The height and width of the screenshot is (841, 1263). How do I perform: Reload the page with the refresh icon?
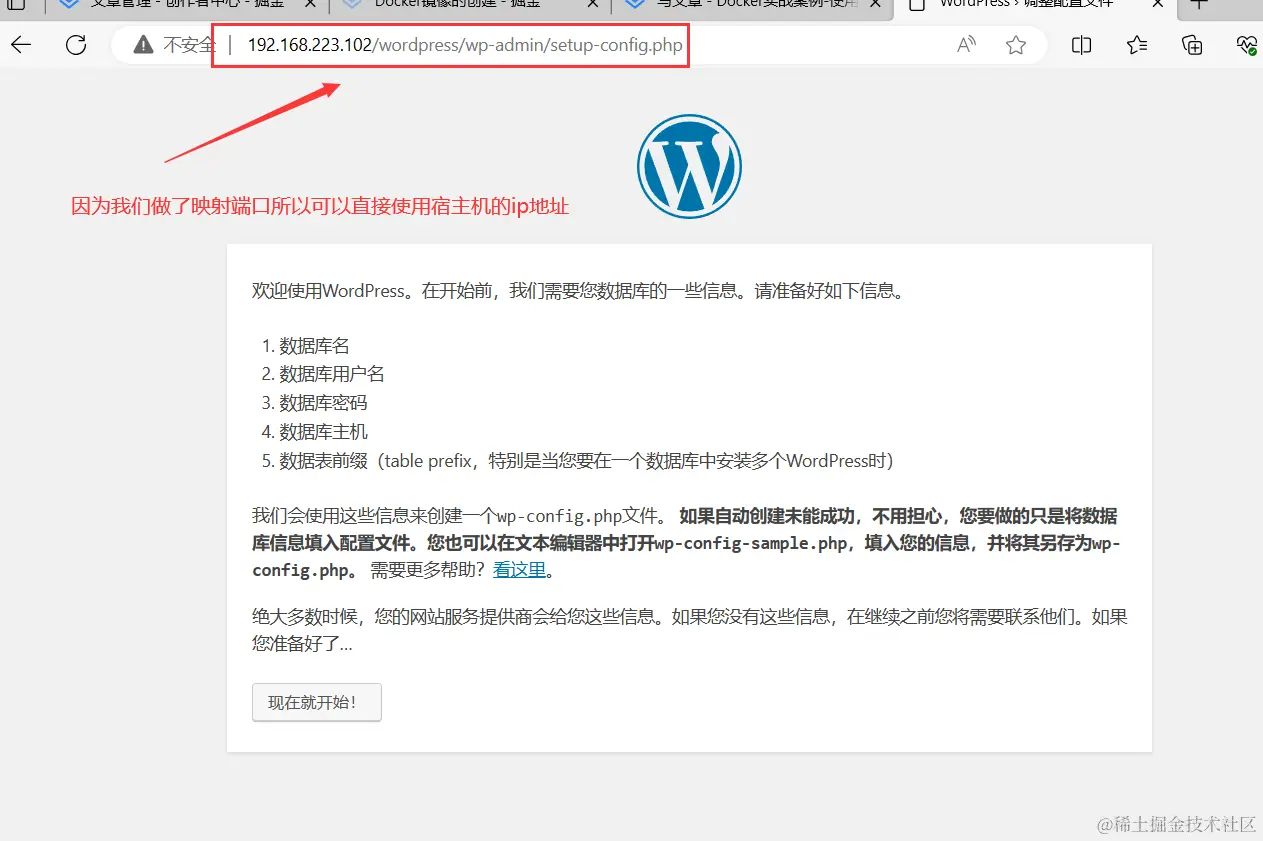click(76, 44)
